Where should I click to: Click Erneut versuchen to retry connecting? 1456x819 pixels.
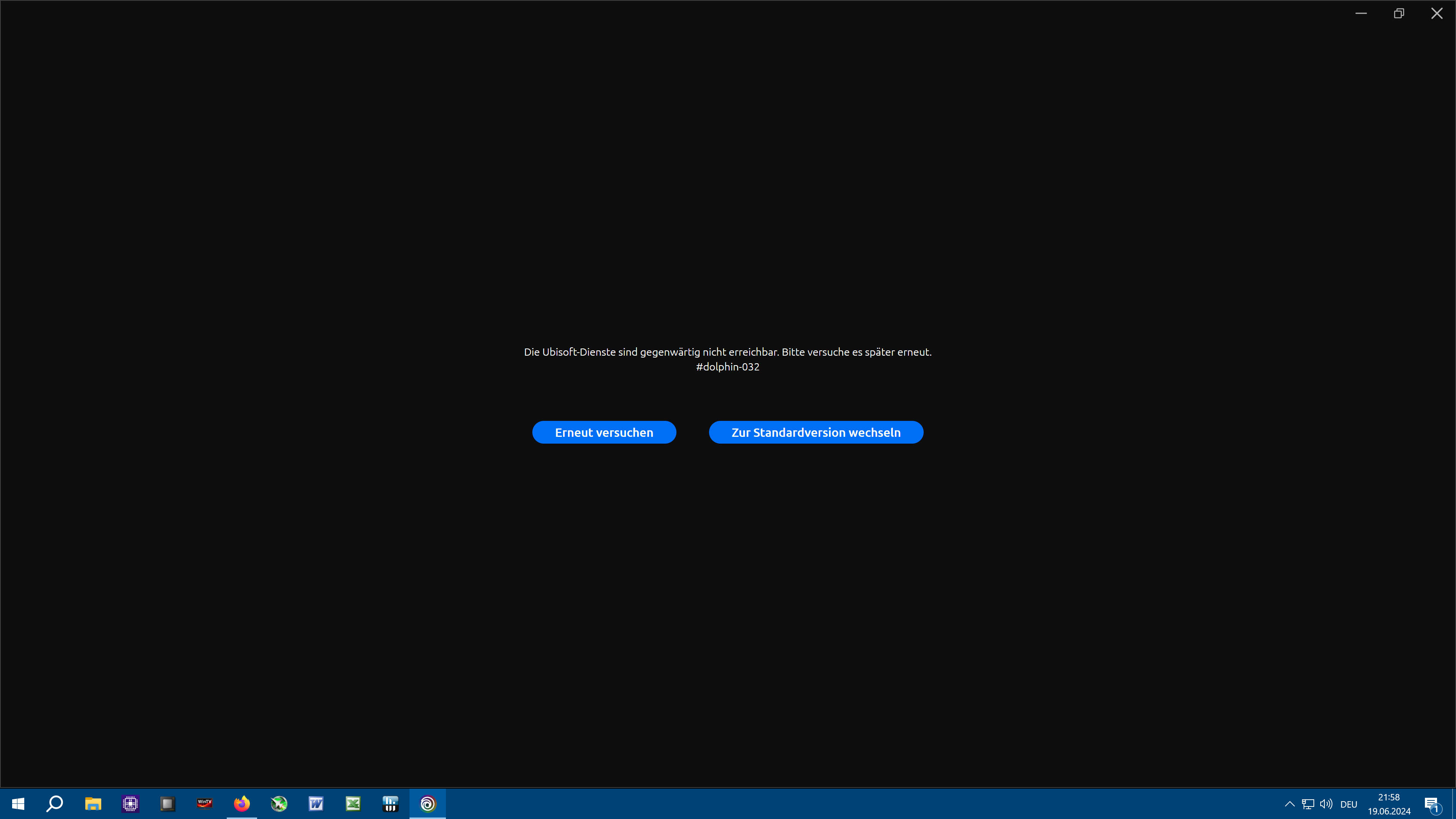604,432
